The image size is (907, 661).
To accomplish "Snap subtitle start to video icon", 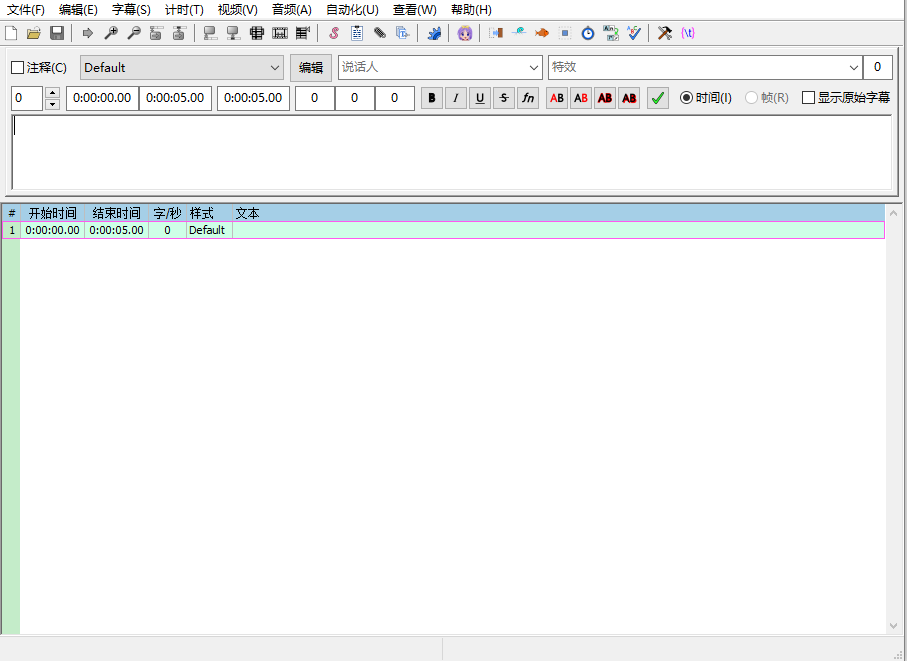I will tap(211, 33).
